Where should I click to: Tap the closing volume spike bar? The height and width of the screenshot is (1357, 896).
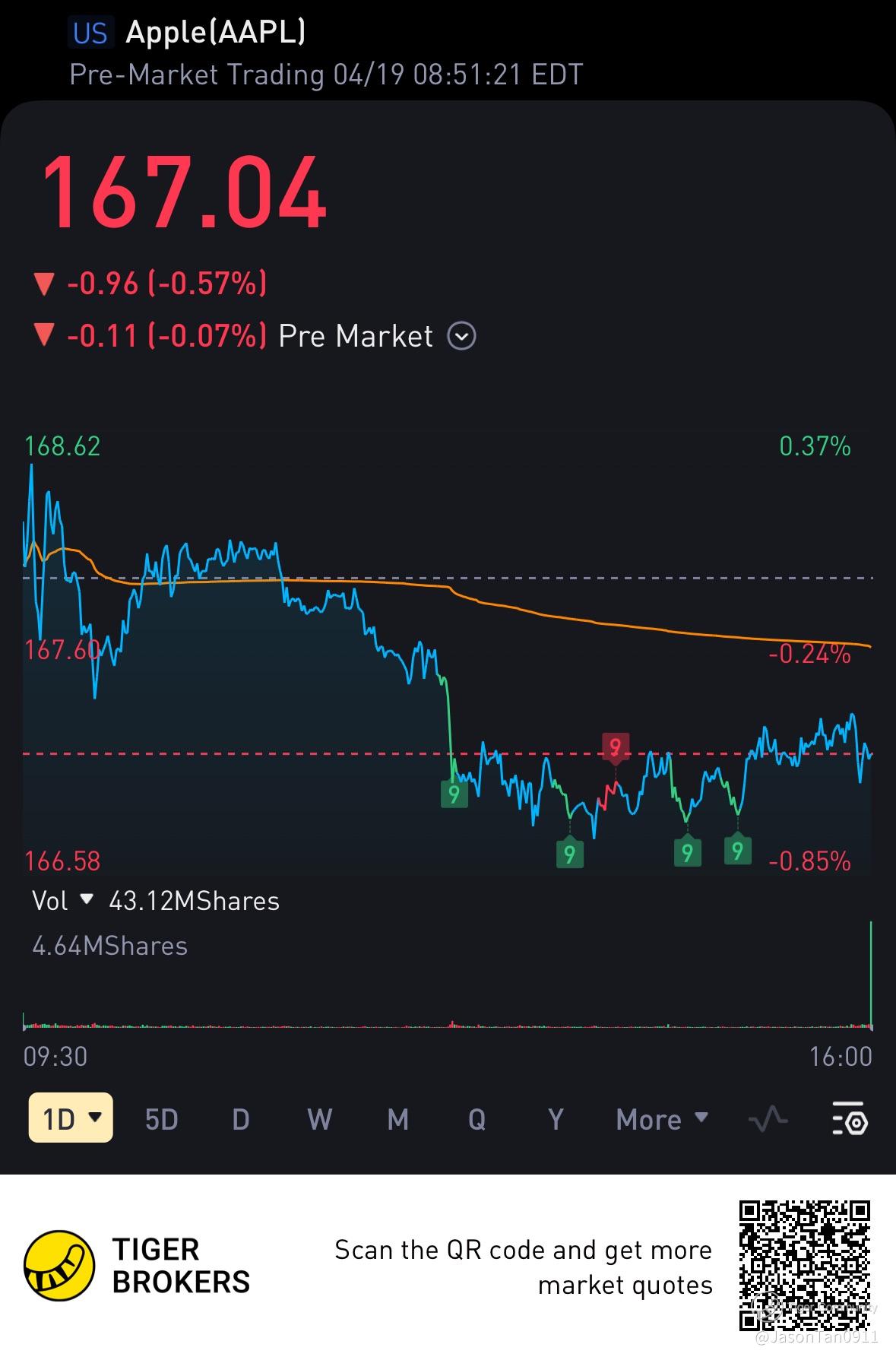click(x=871, y=975)
